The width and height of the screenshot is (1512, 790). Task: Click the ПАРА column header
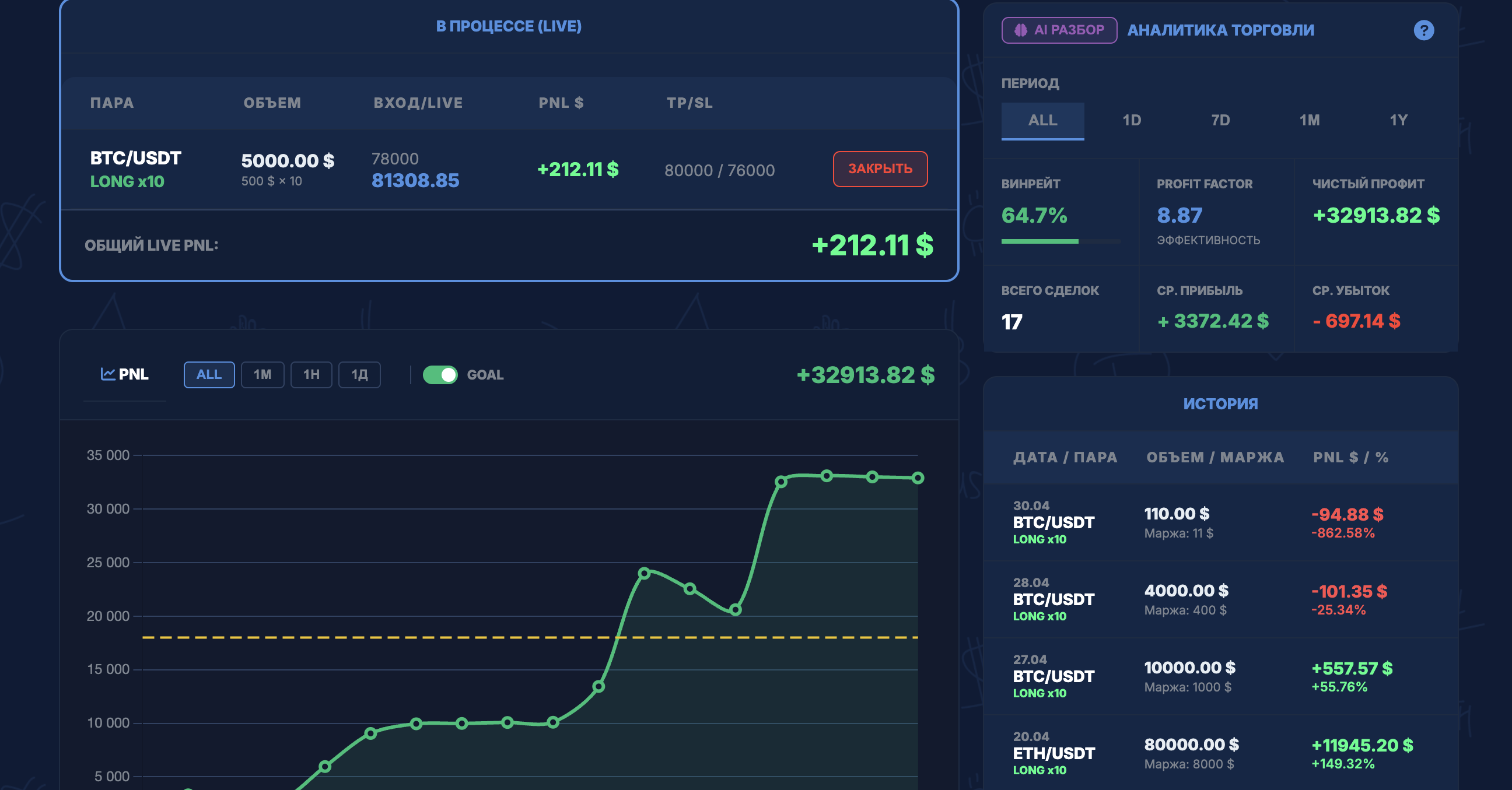pos(112,103)
